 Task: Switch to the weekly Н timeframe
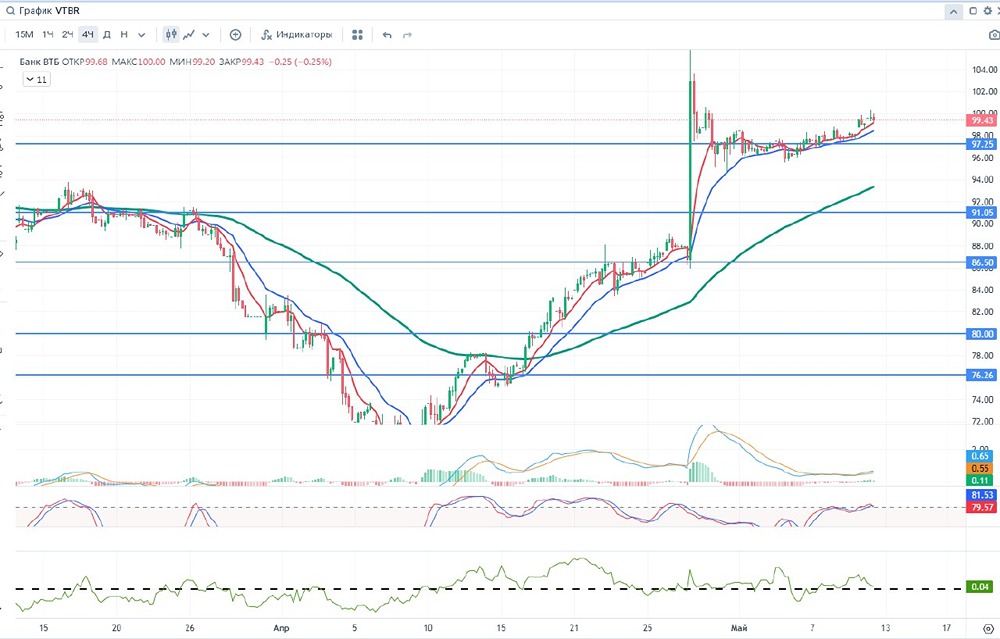(x=124, y=34)
